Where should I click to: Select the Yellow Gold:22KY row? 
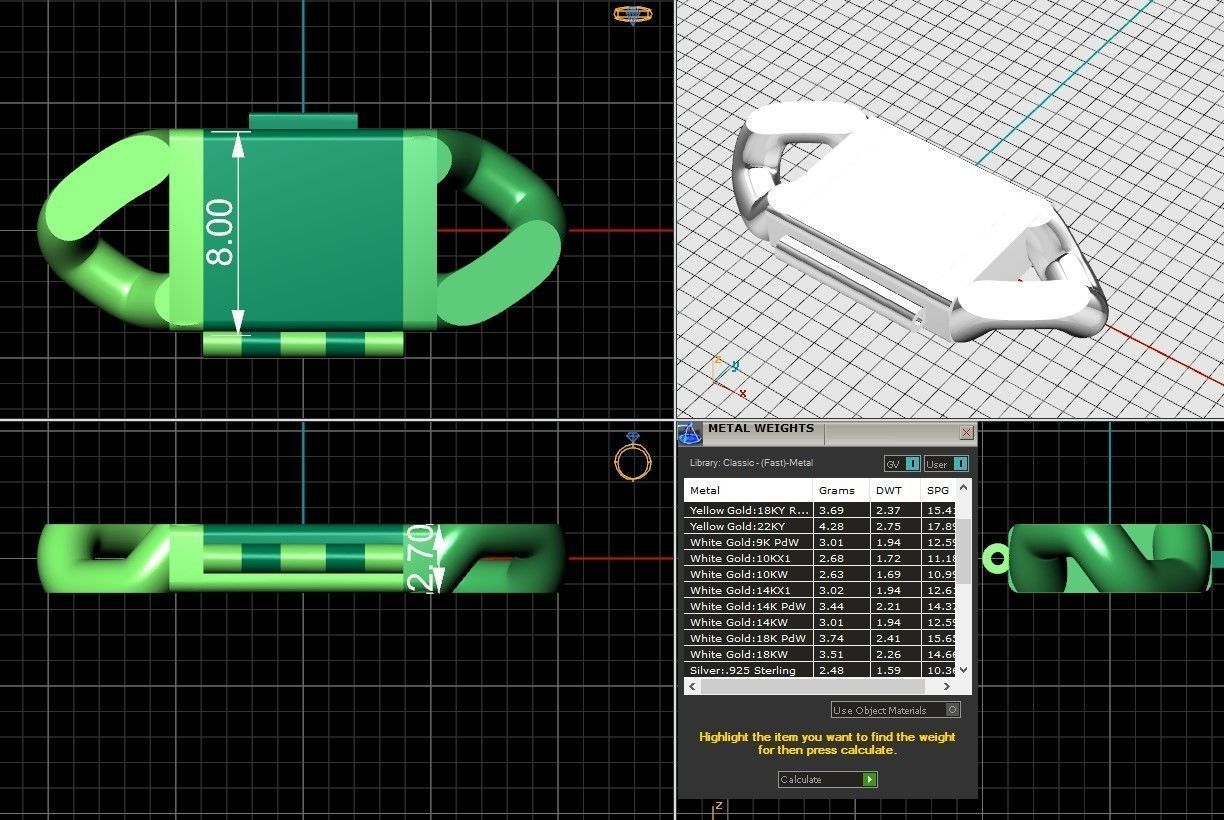(820, 526)
